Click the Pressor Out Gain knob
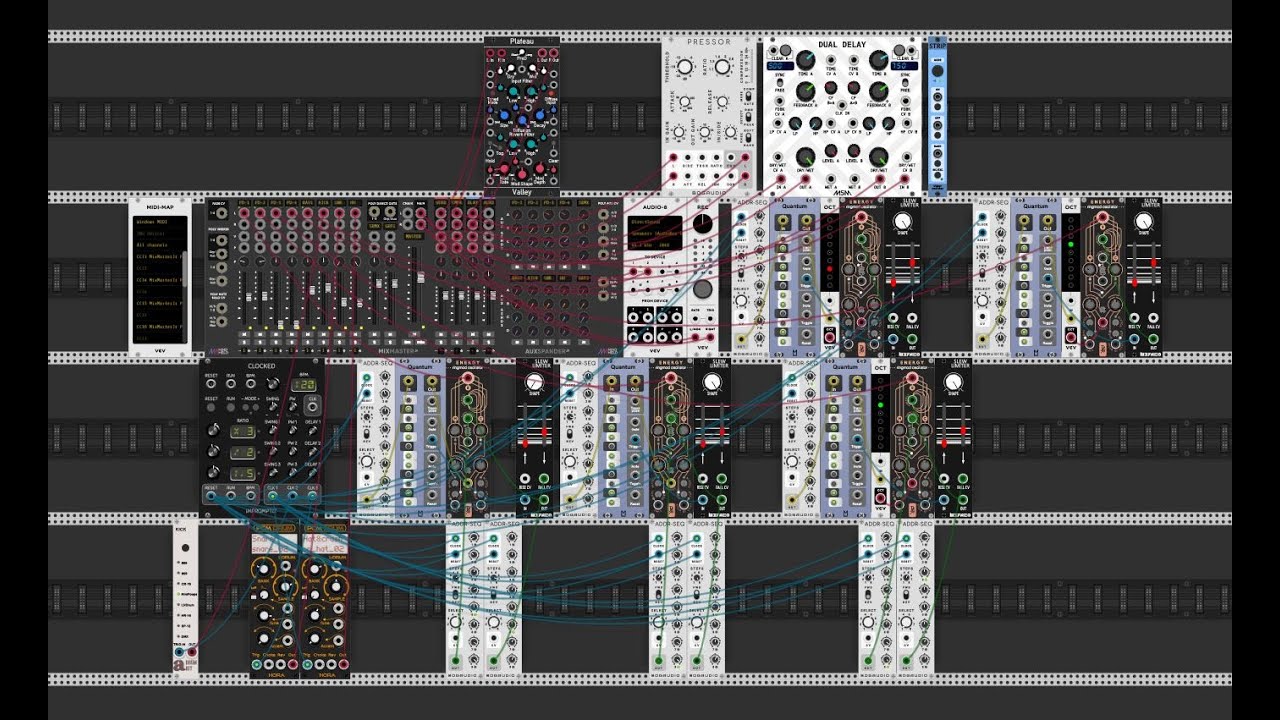Image resolution: width=1280 pixels, height=720 pixels. click(704, 132)
